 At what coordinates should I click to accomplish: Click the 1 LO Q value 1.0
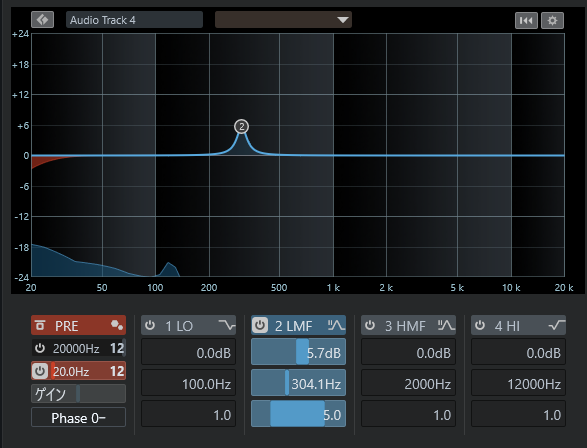[x=188, y=414]
